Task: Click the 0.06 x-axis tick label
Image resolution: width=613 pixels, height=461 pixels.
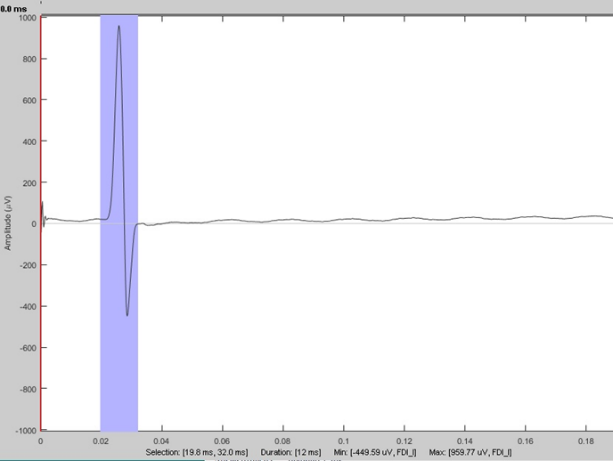Action: click(x=222, y=441)
